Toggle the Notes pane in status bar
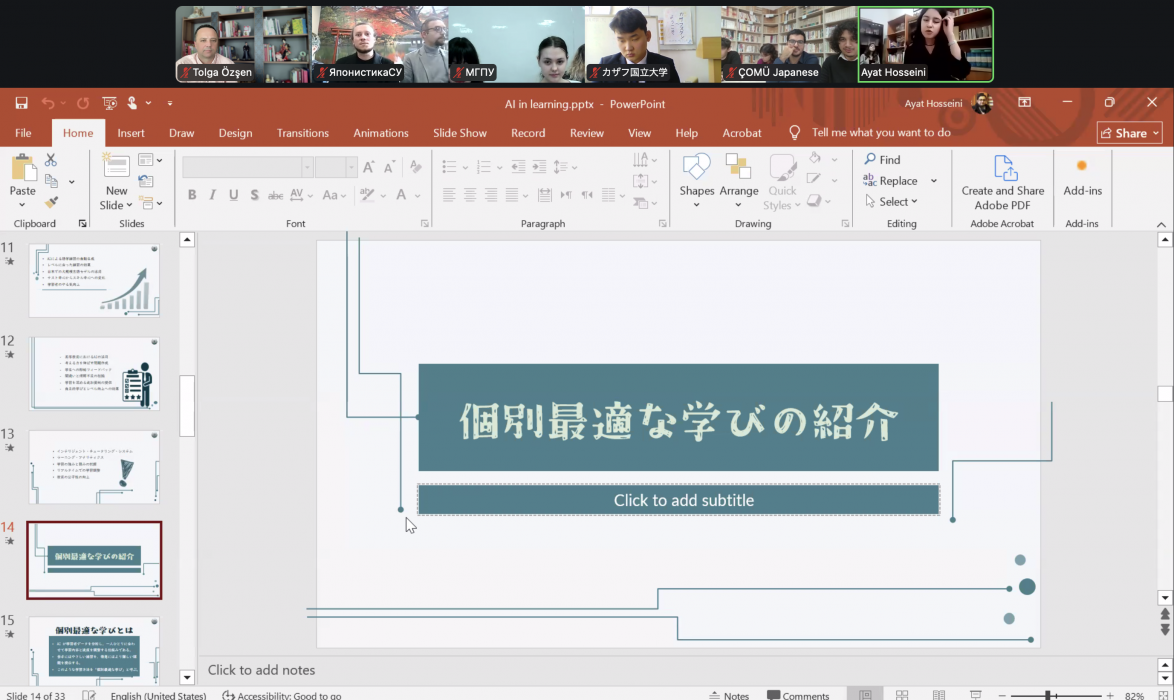 728,695
